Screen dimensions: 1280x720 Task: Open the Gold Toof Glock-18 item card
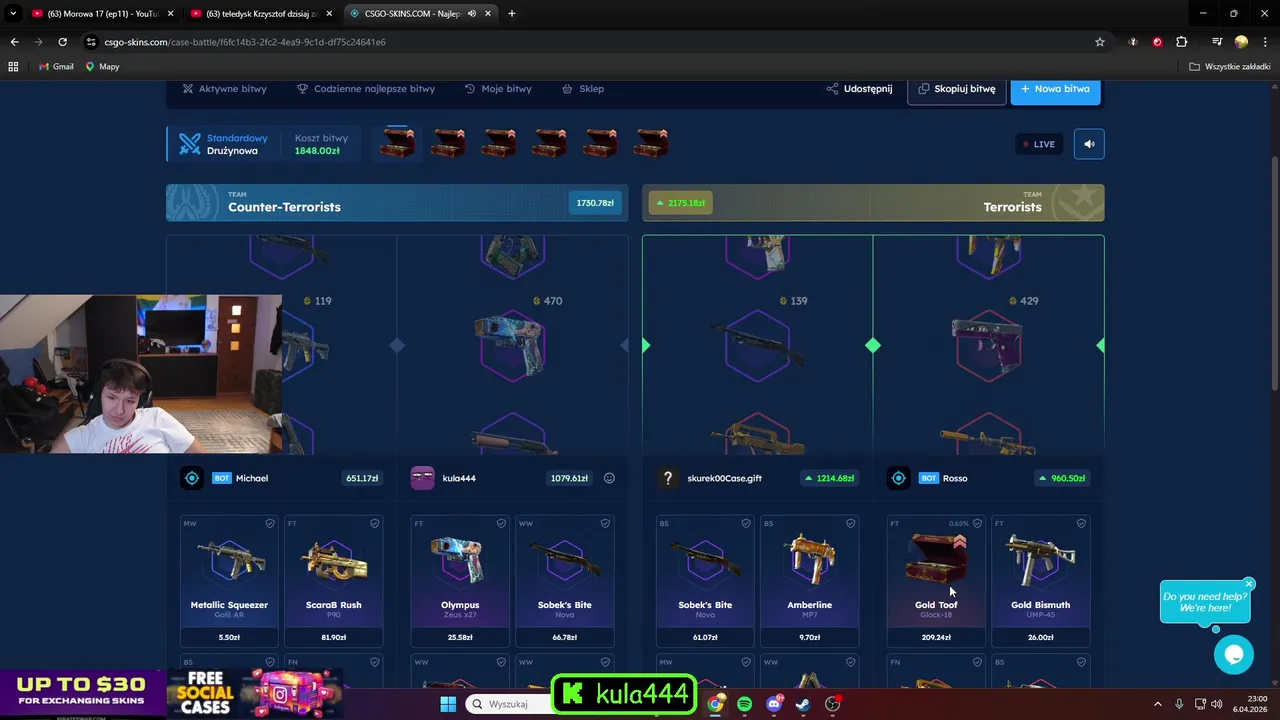936,580
